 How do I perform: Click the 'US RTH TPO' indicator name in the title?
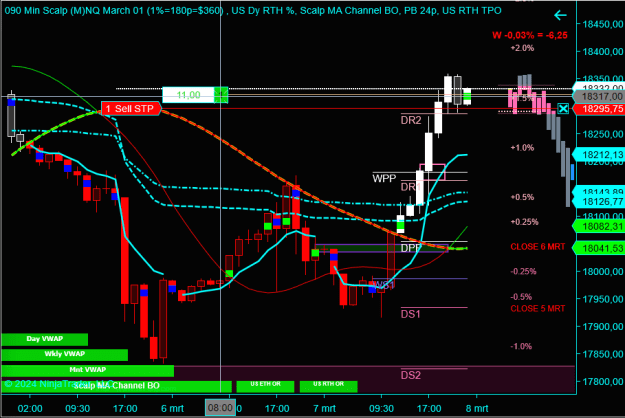[x=472, y=10]
